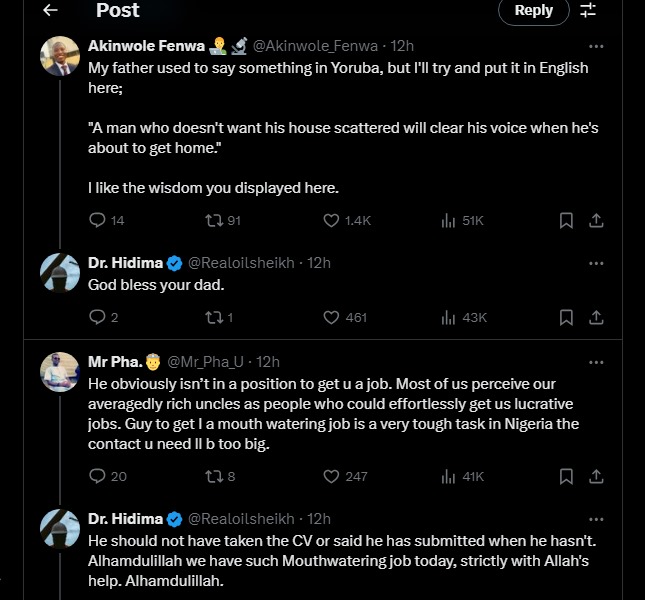Image resolution: width=645 pixels, height=600 pixels.
Task: Click the back arrow next to Post
Action: (50, 10)
